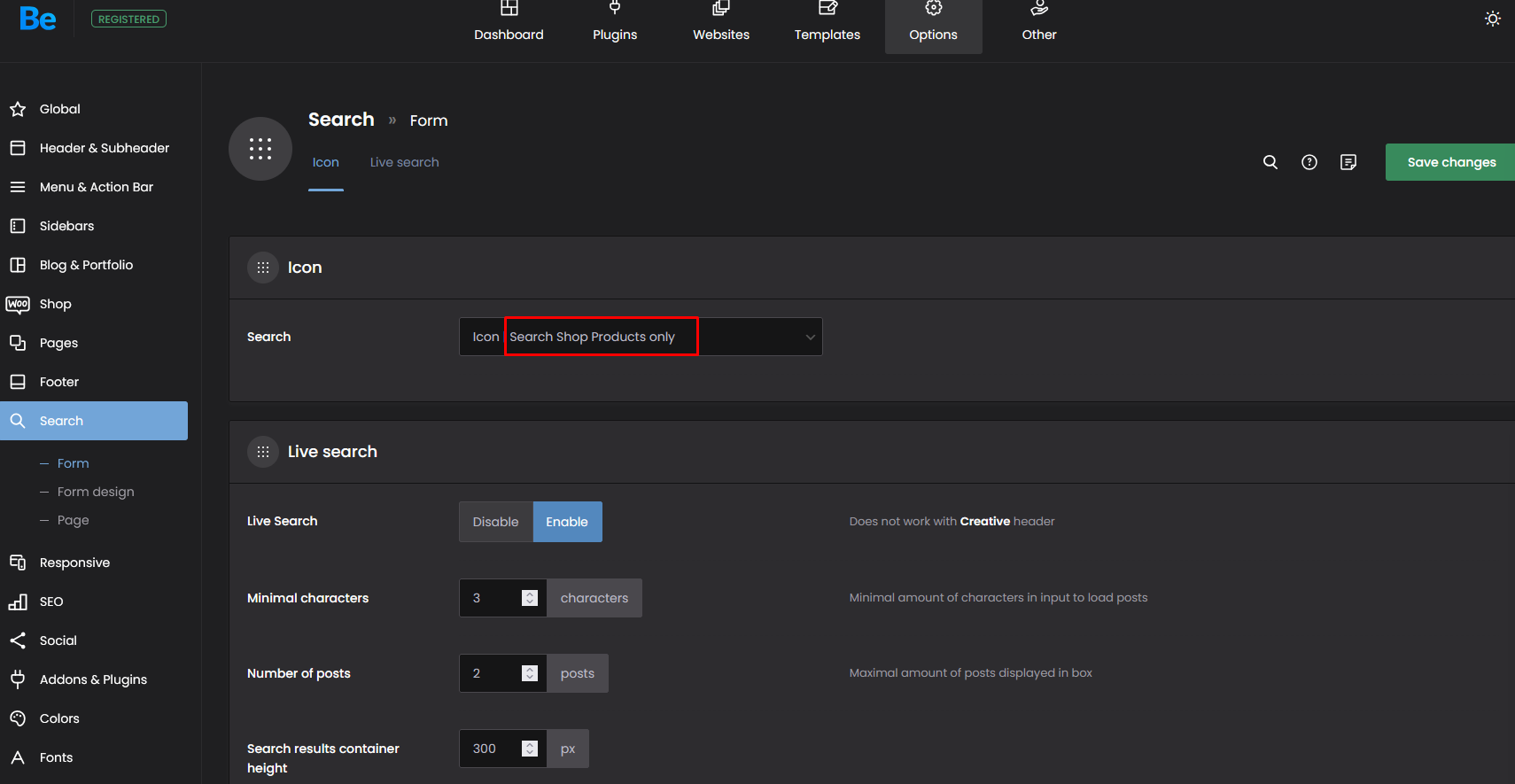Set Live Search to Disable

[496, 522]
